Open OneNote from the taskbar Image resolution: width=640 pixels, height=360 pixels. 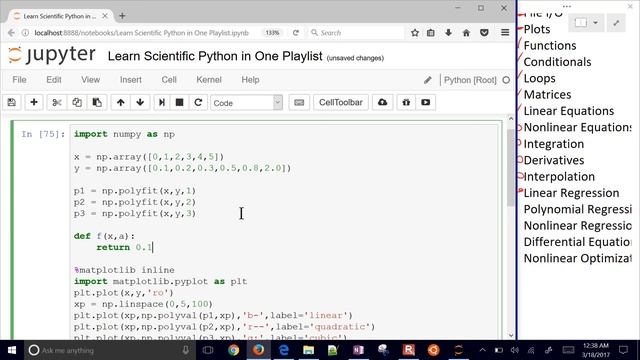click(x=358, y=350)
